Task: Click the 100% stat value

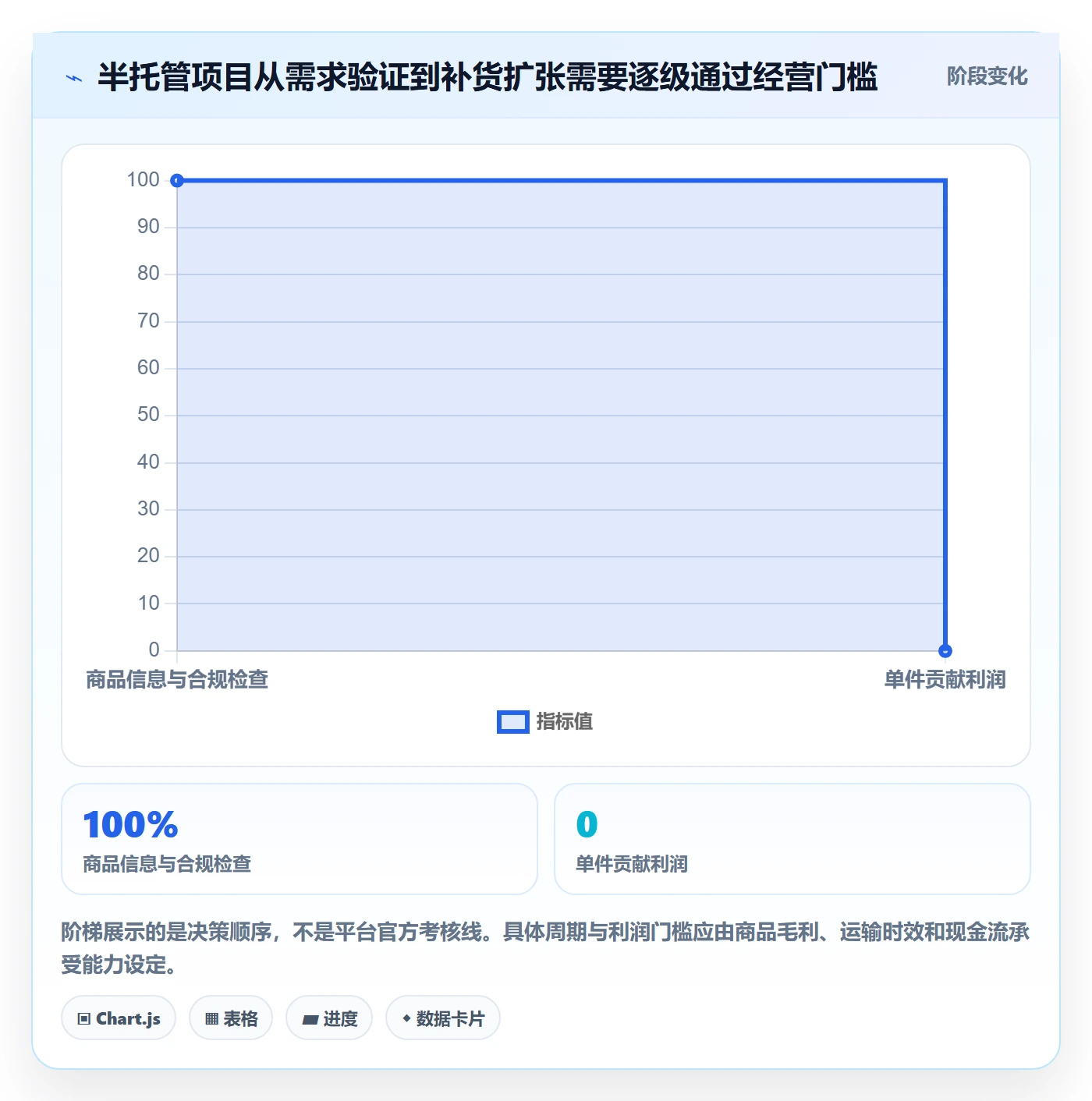Action: click(130, 825)
